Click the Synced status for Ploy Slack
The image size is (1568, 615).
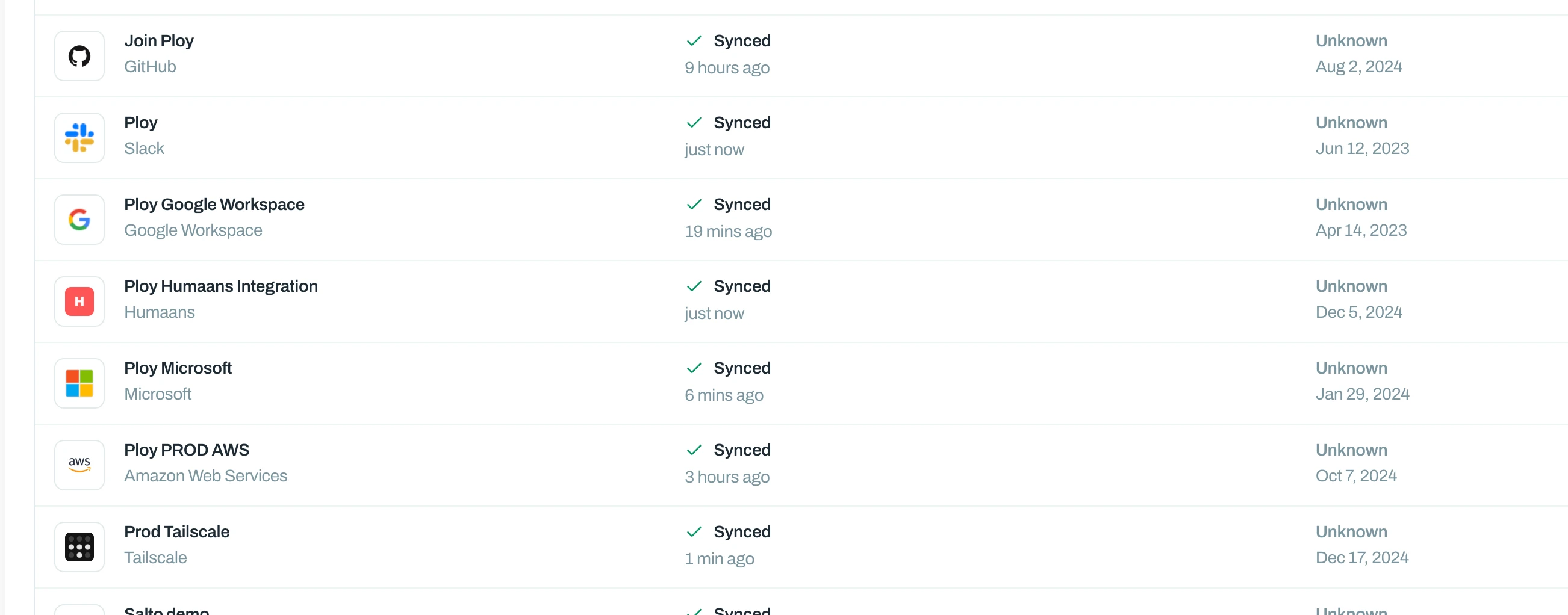[742, 122]
